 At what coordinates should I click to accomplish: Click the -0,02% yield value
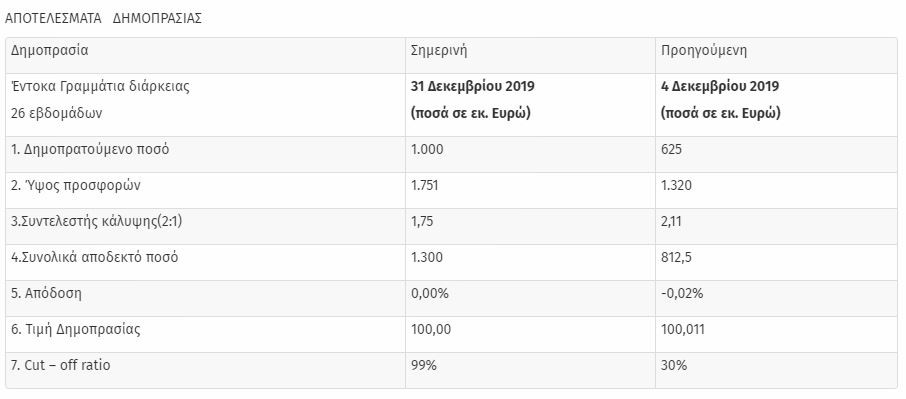tap(682, 293)
